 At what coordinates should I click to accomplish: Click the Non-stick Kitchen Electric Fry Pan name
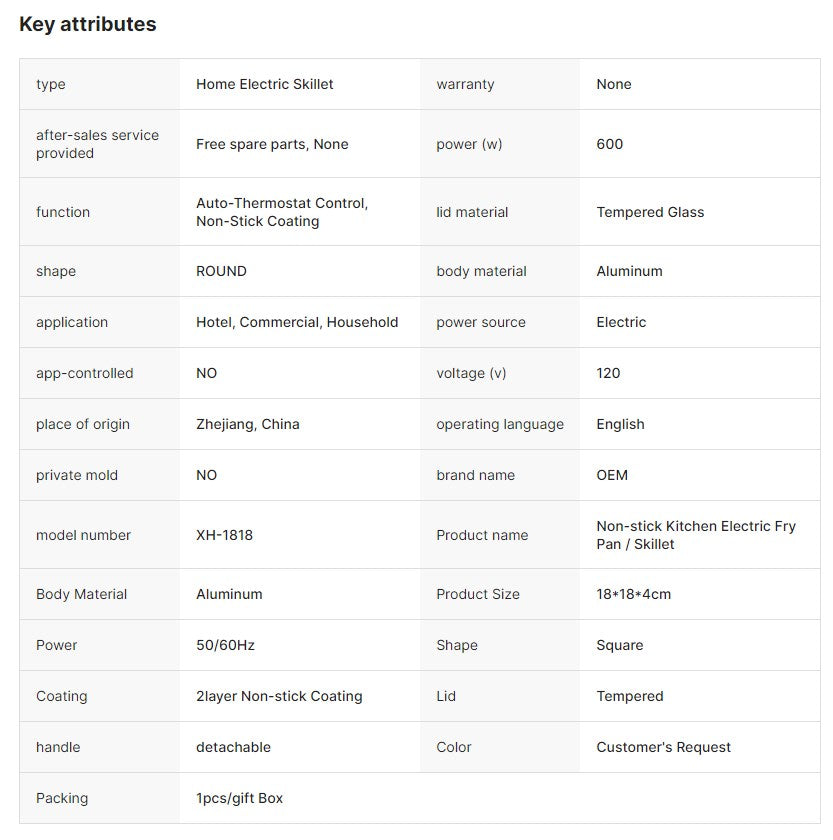(696, 535)
